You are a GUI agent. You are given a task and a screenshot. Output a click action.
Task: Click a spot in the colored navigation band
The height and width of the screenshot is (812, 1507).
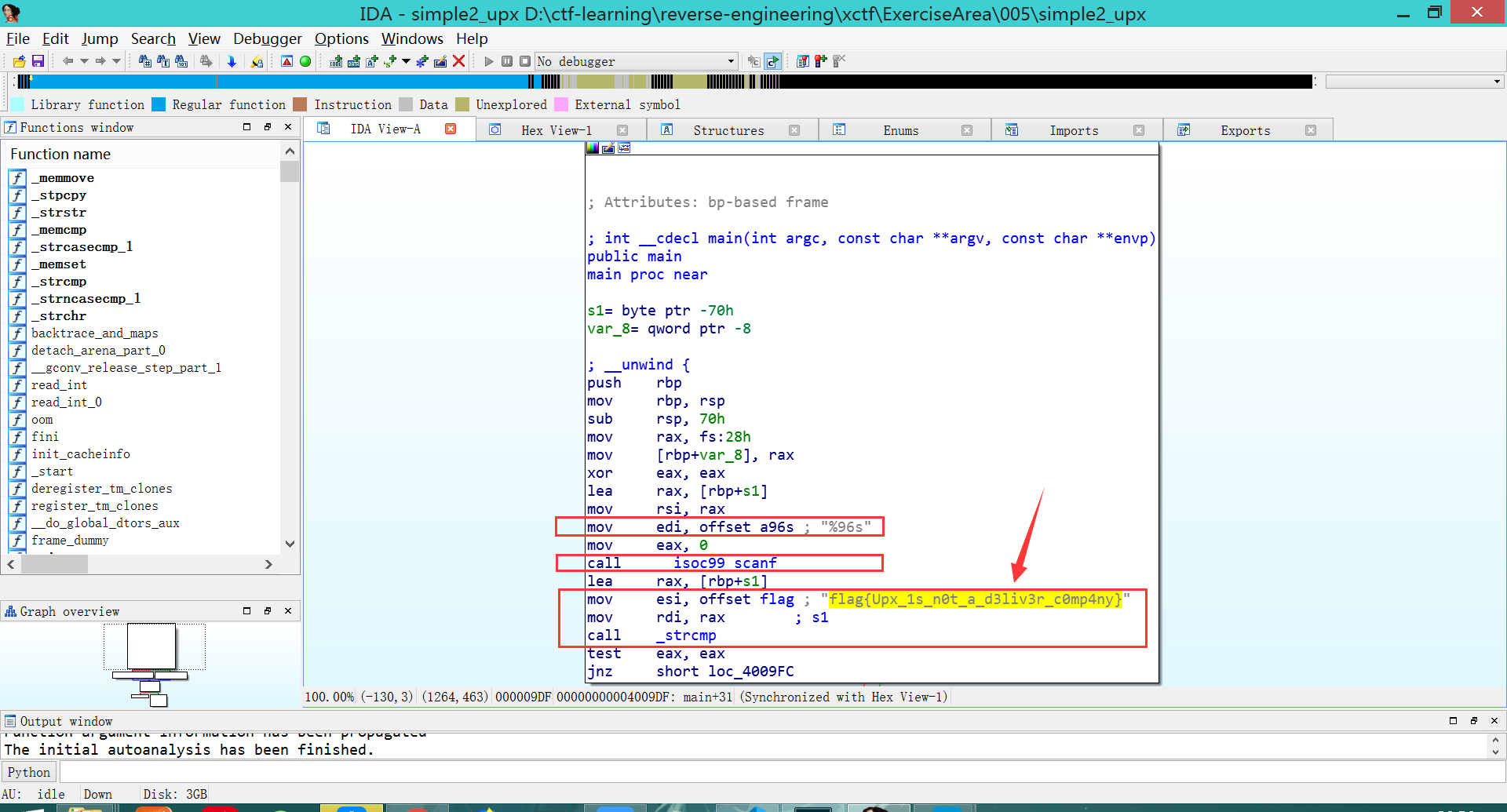tap(314, 81)
